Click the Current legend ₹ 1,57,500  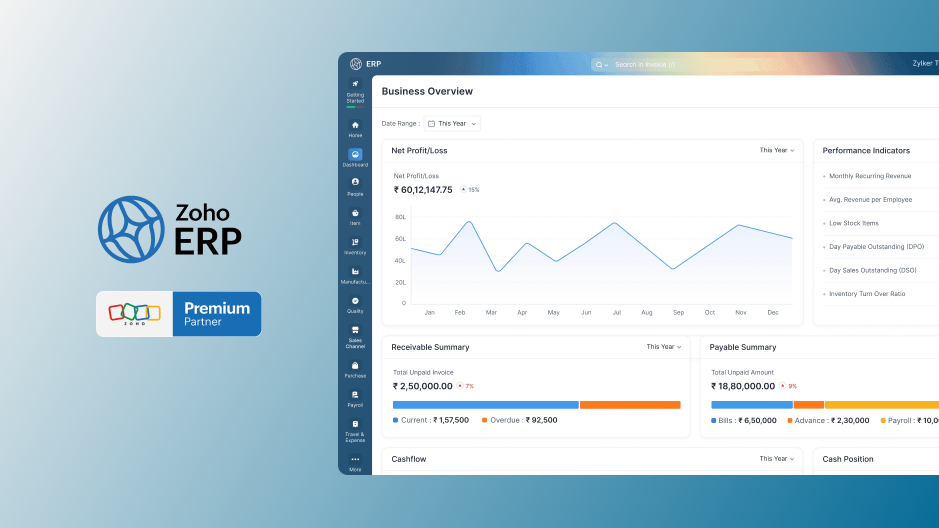click(x=431, y=420)
